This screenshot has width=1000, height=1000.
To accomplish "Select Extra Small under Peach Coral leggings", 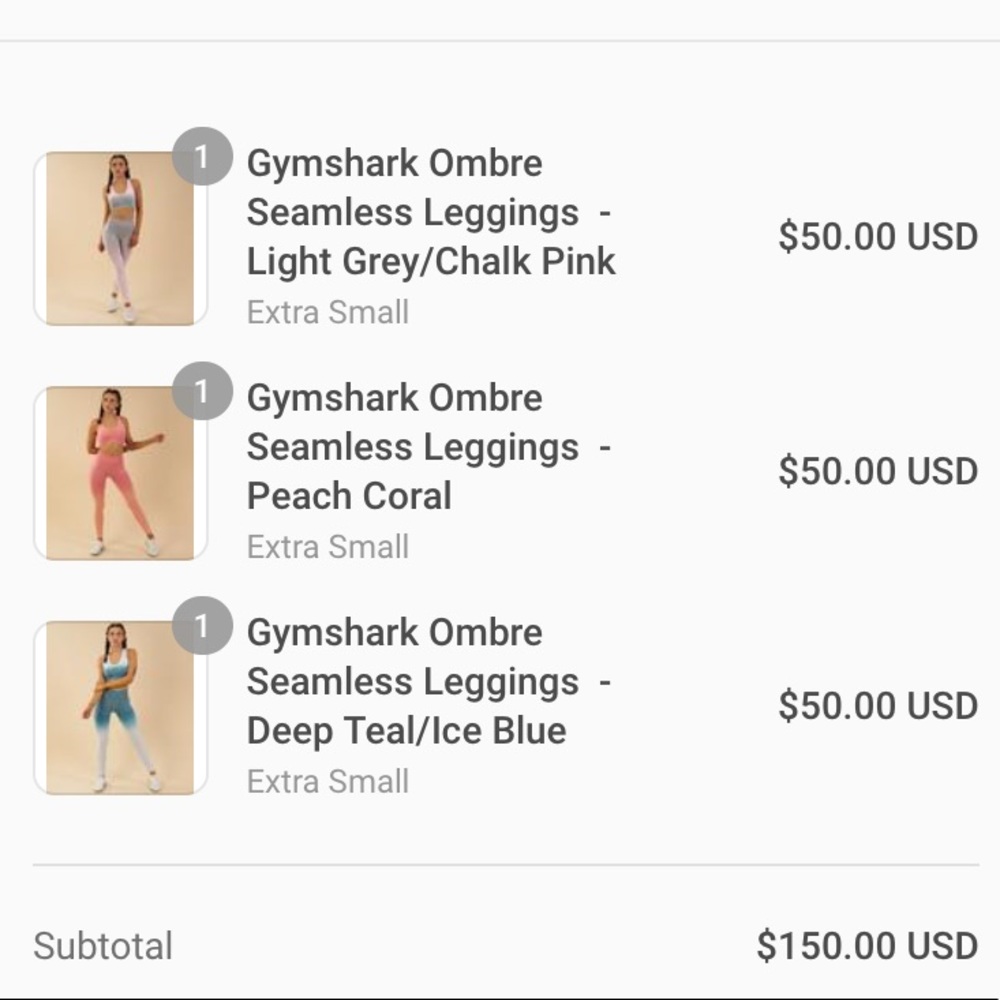I will tap(327, 546).
